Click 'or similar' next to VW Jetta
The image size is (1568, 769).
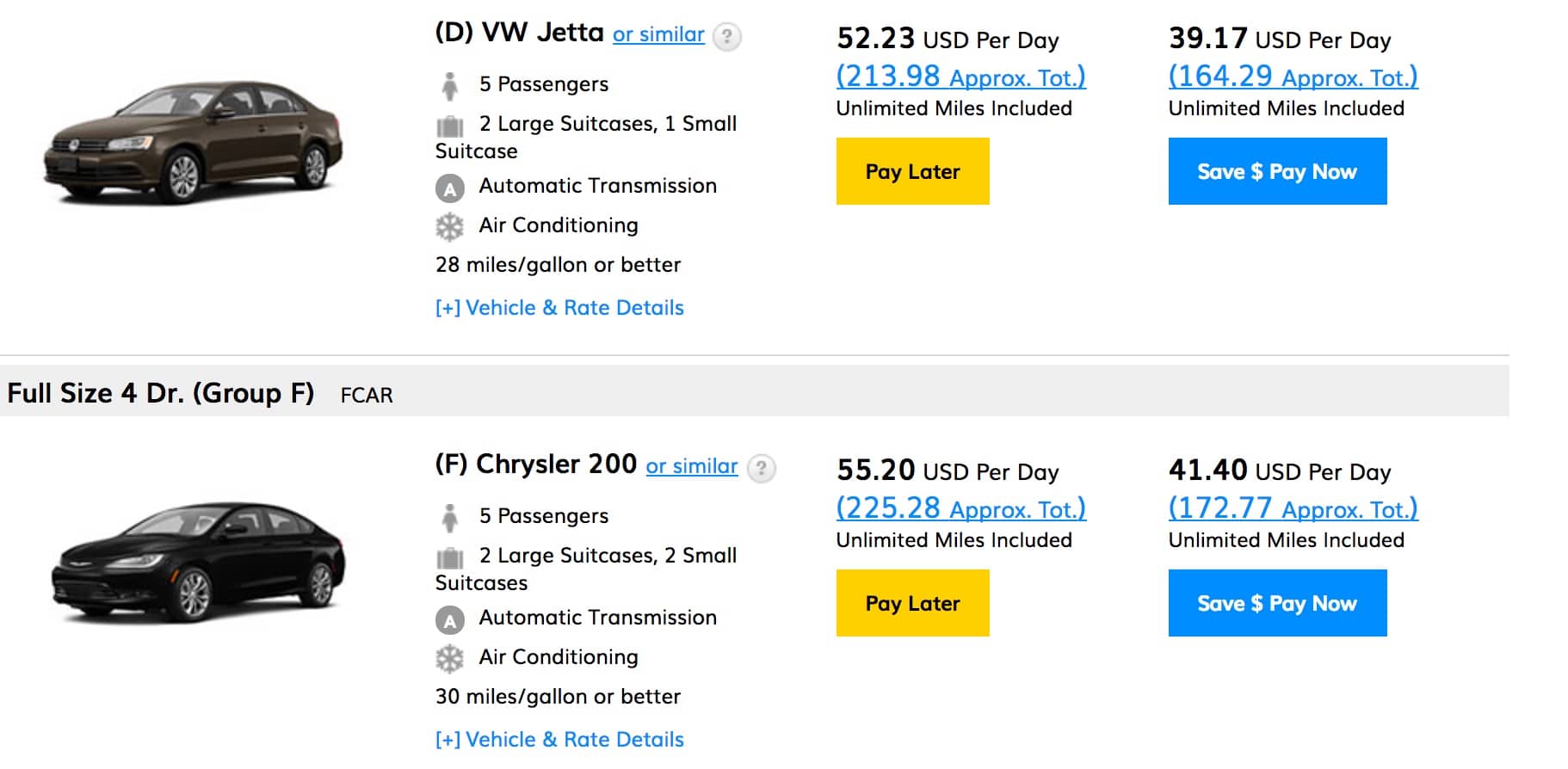pos(658,34)
